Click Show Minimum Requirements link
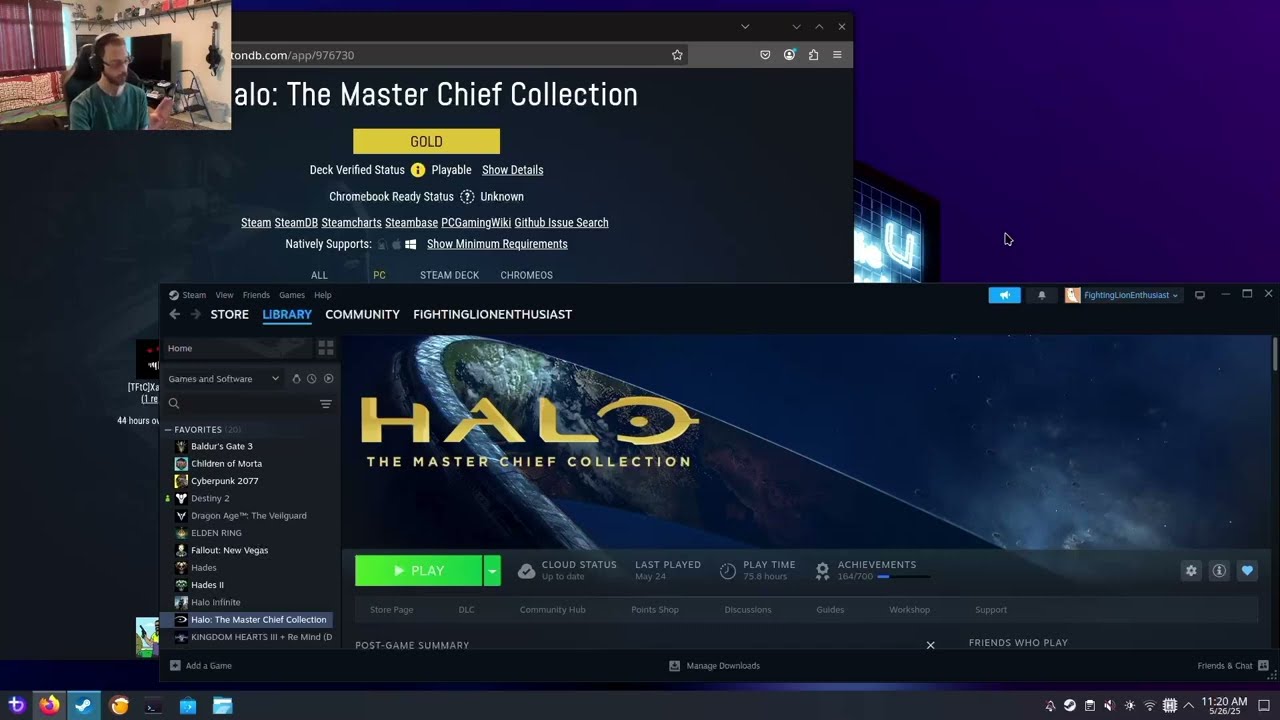1280x720 pixels. coord(497,244)
